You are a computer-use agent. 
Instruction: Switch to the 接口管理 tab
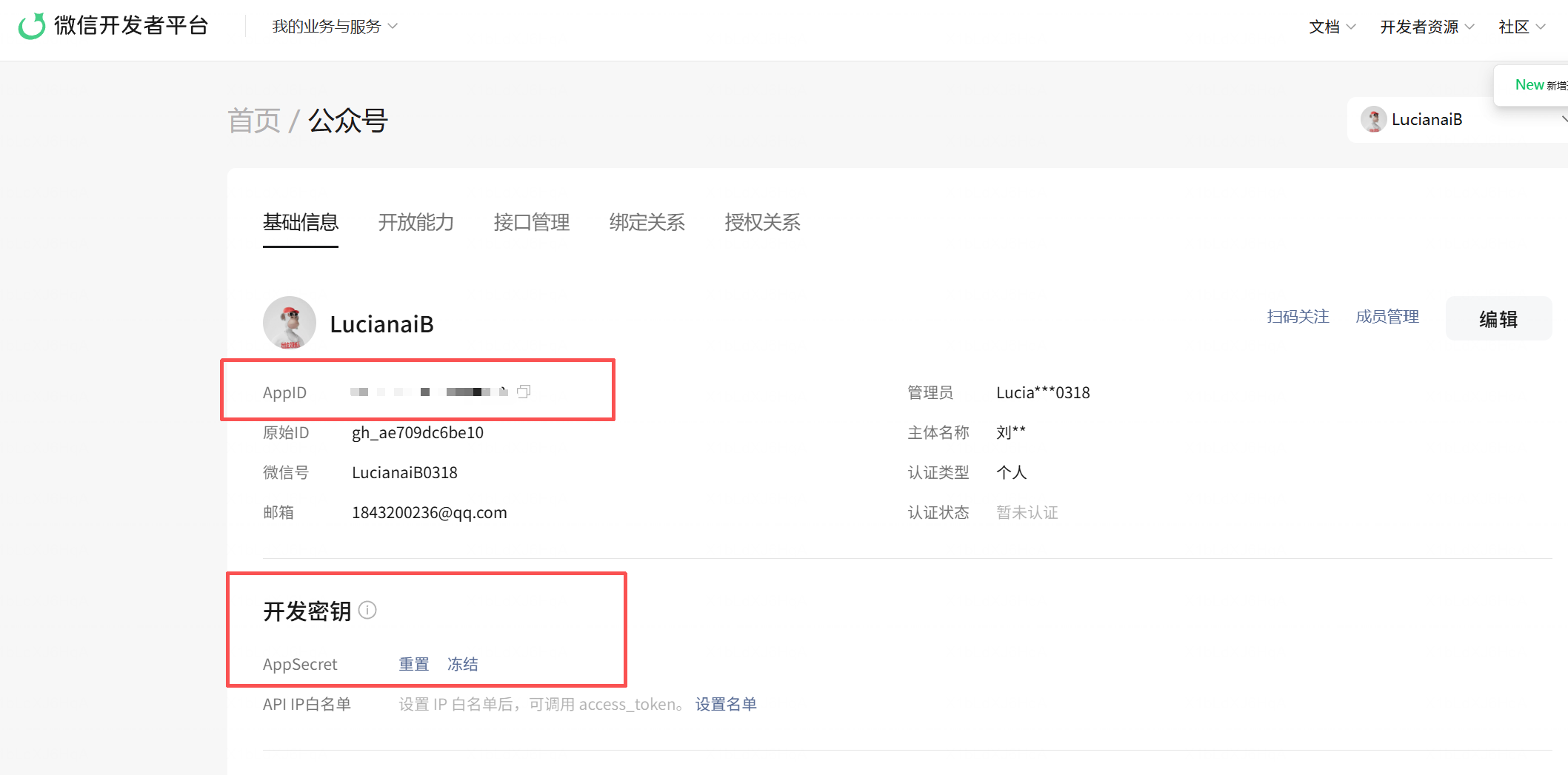pos(532,222)
